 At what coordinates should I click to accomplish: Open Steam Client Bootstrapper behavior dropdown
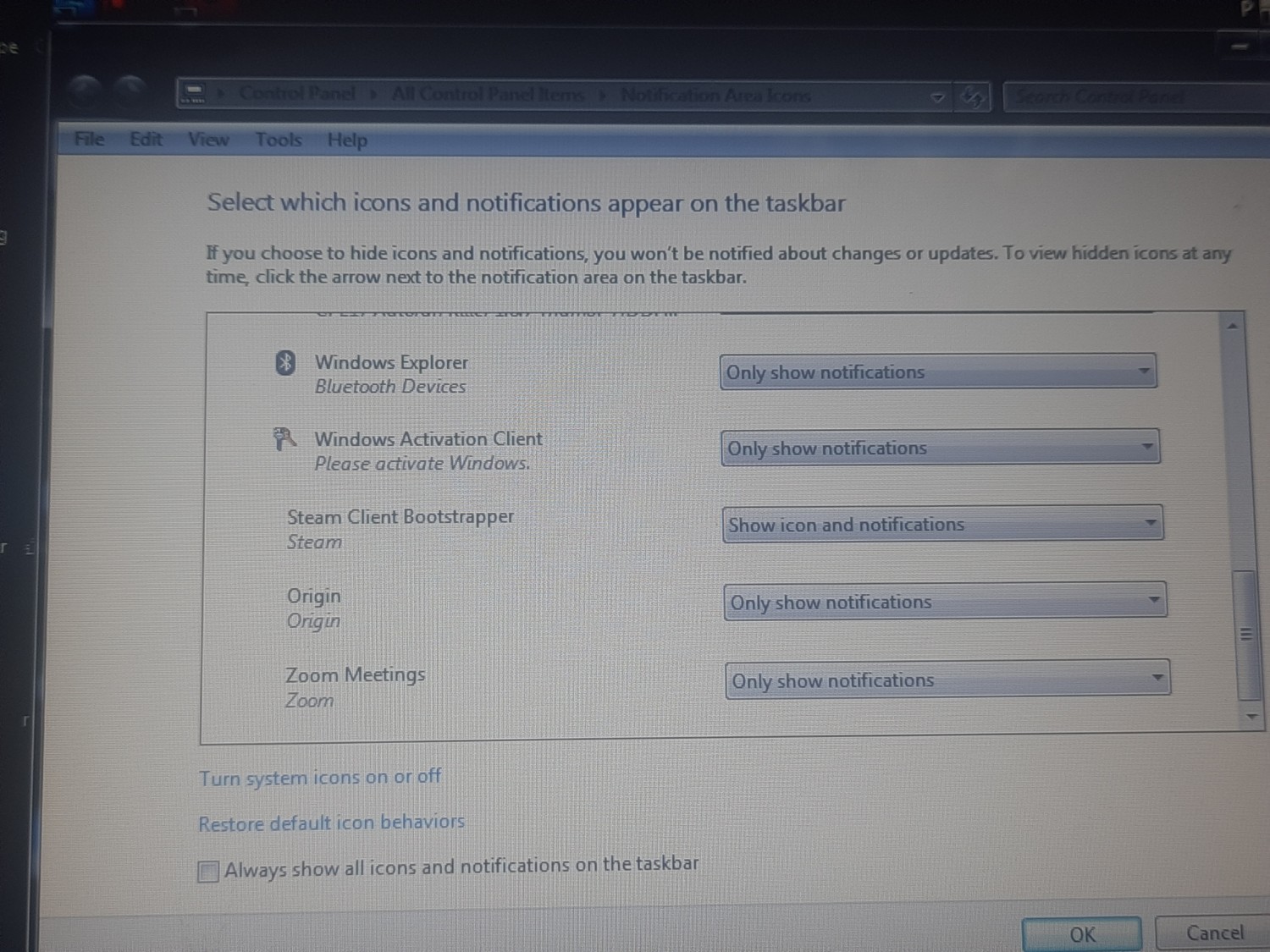(942, 524)
